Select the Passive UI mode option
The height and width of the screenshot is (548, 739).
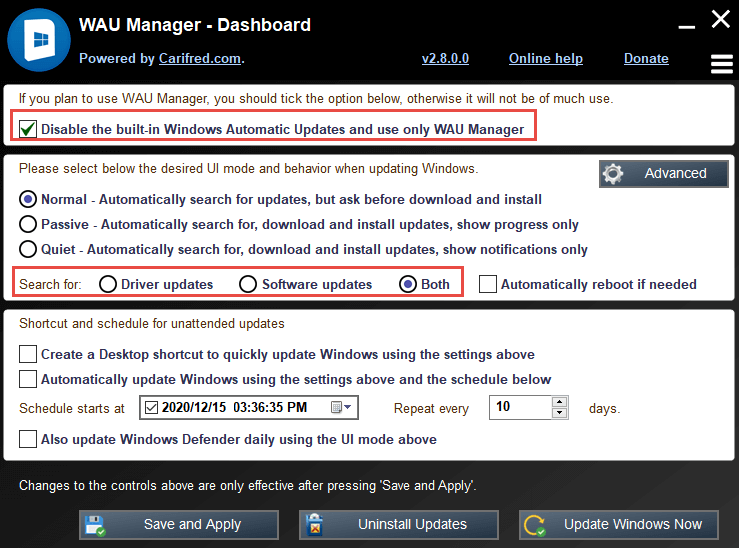point(28,224)
